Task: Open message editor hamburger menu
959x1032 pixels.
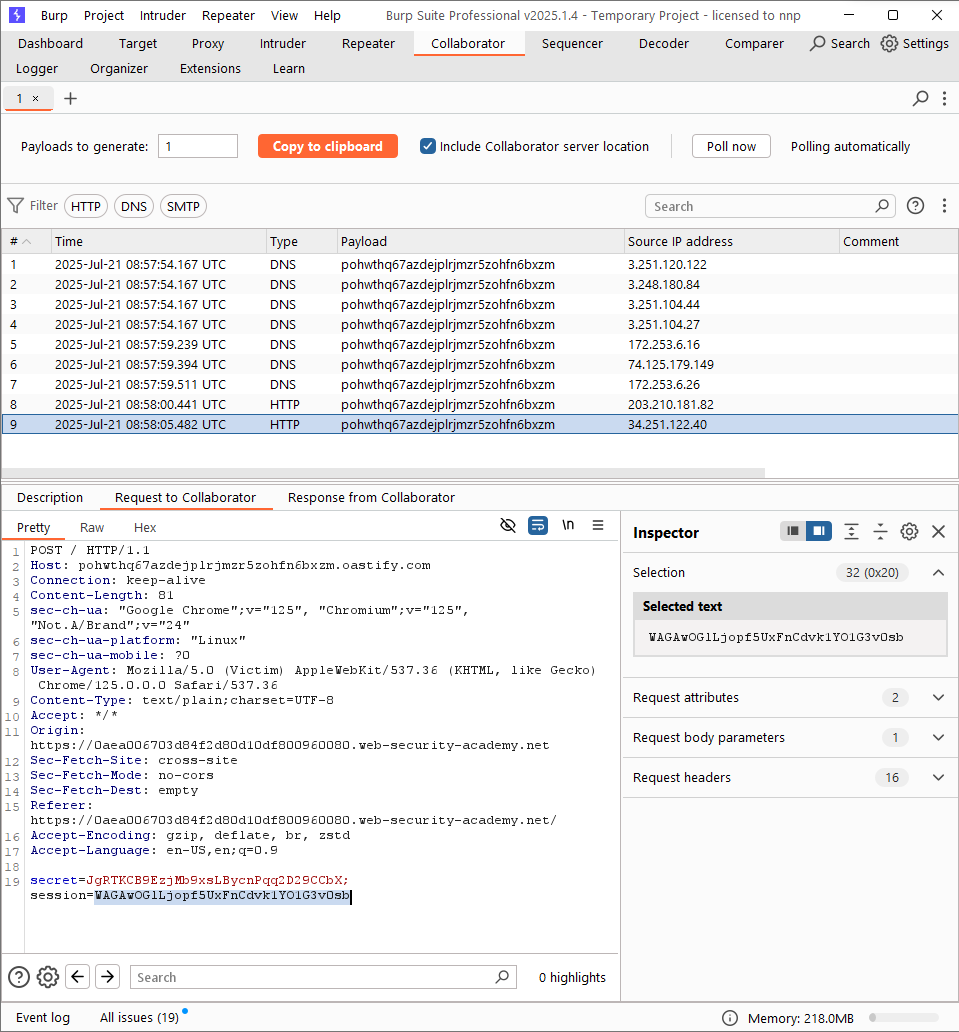Action: coord(598,525)
